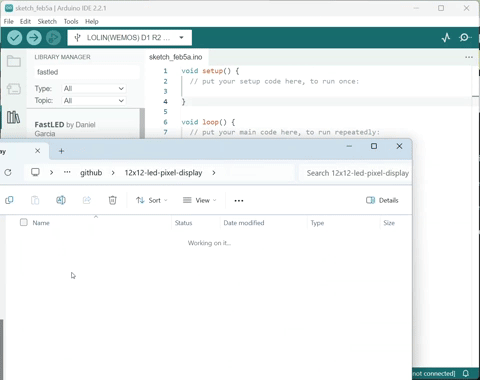Open See more ellipsis in Explorer toolbar
Image resolution: width=480 pixels, height=380 pixels.
click(x=239, y=200)
